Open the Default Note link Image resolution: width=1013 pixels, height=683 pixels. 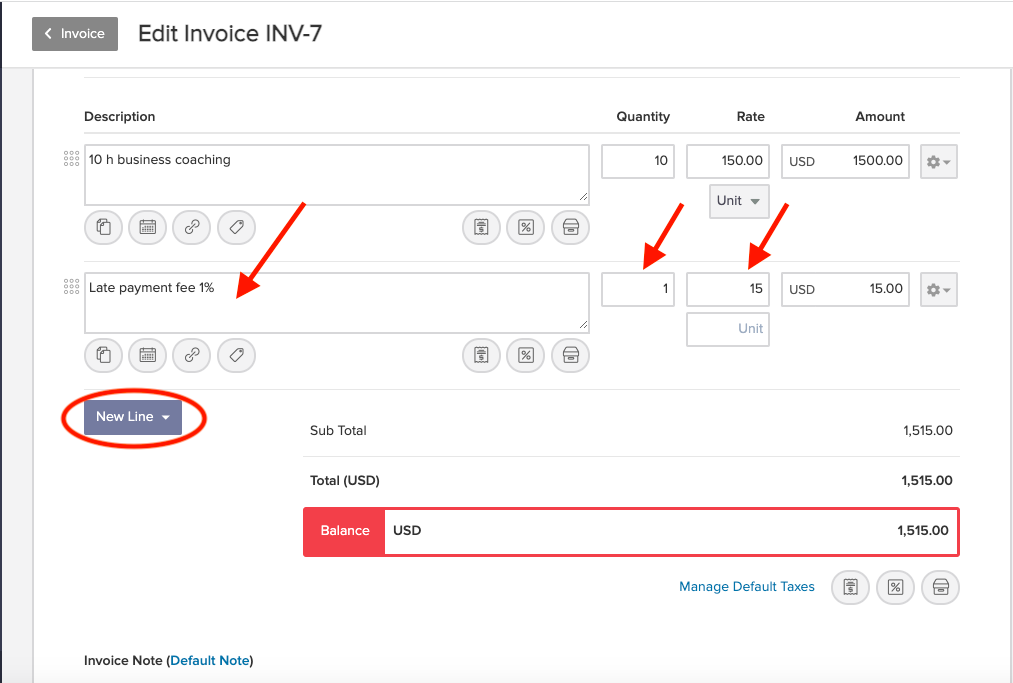pos(209,660)
